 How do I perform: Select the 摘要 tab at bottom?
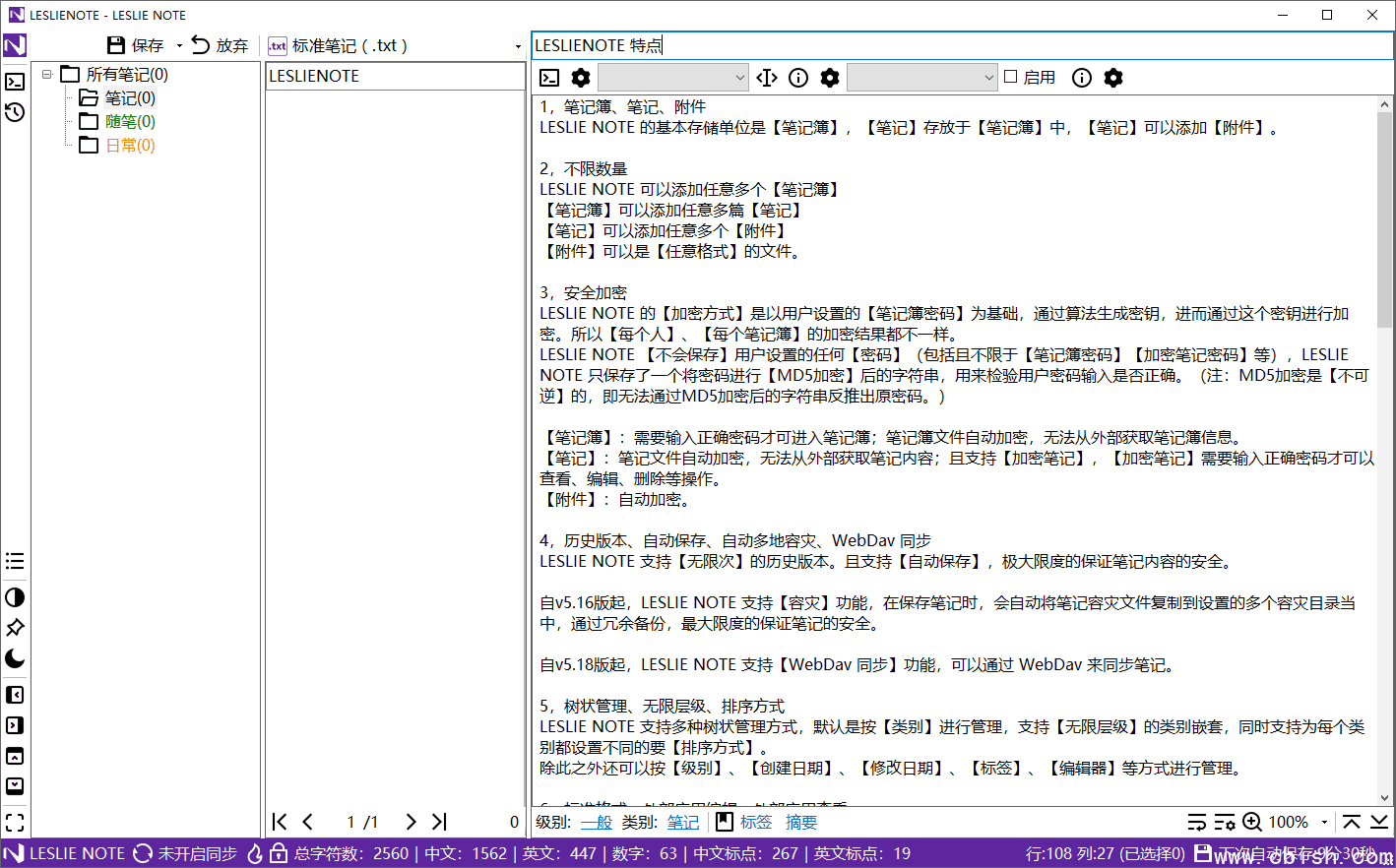799,822
